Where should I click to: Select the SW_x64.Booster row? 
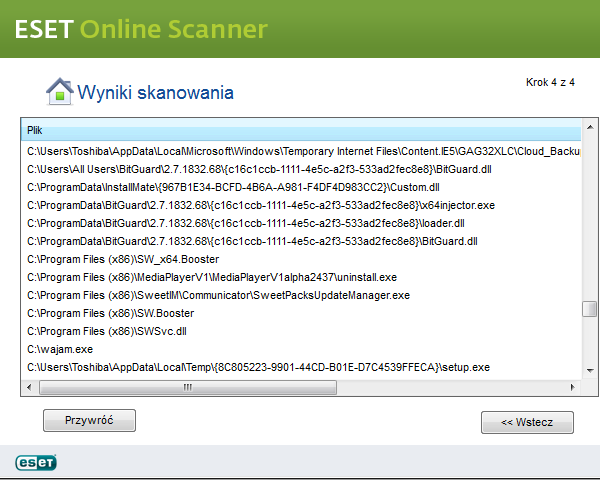tap(301, 260)
